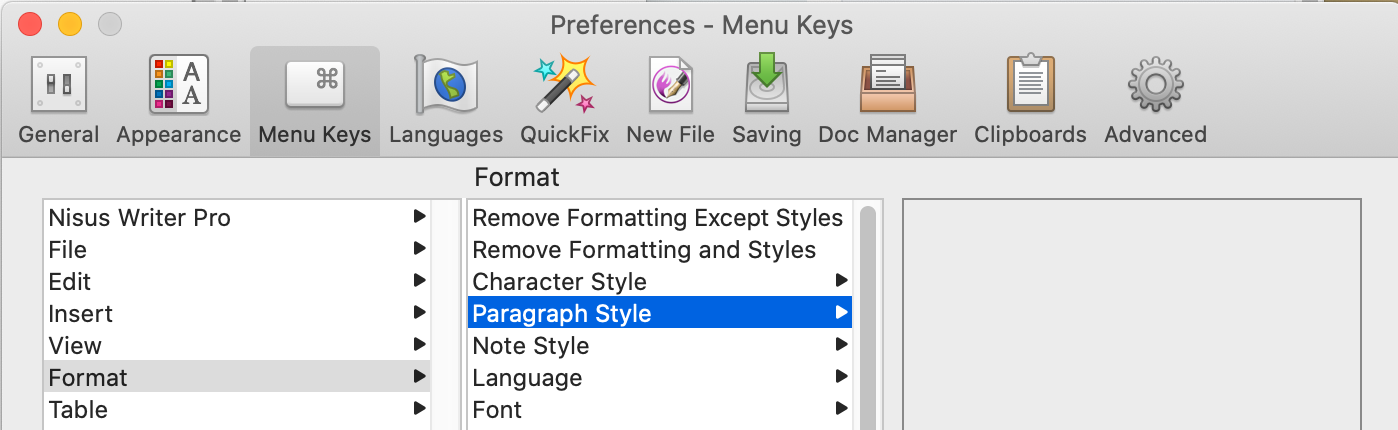
Task: Select Nisus Writer Pro menu entry
Action: 139,218
